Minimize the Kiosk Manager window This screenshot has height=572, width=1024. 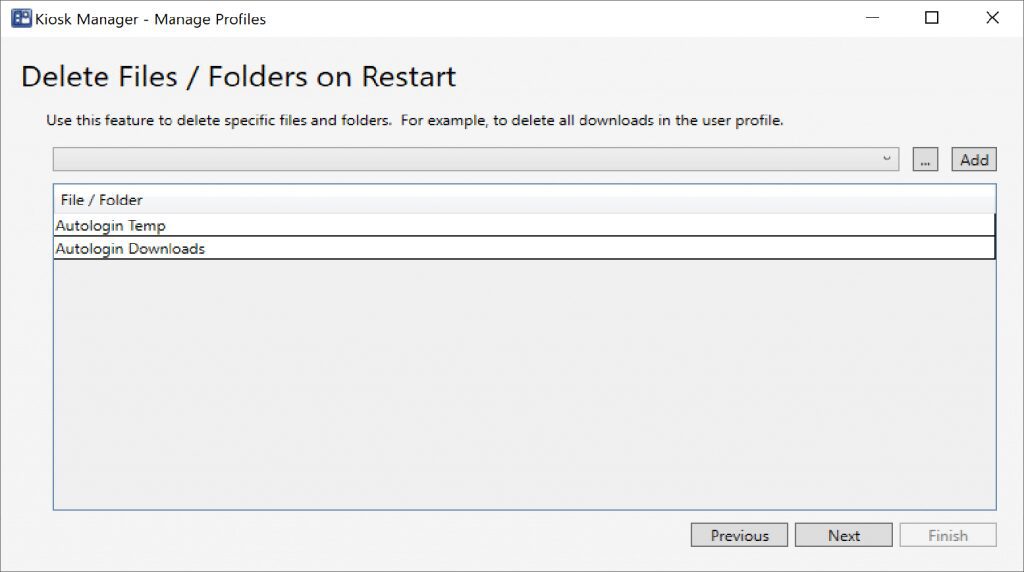(871, 18)
